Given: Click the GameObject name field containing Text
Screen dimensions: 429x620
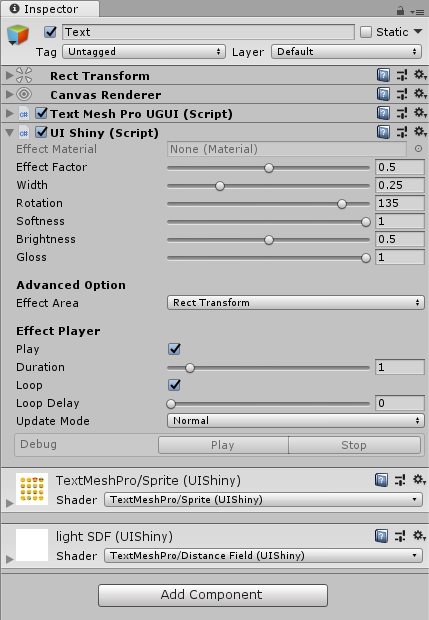Looking at the screenshot, I should tap(208, 32).
